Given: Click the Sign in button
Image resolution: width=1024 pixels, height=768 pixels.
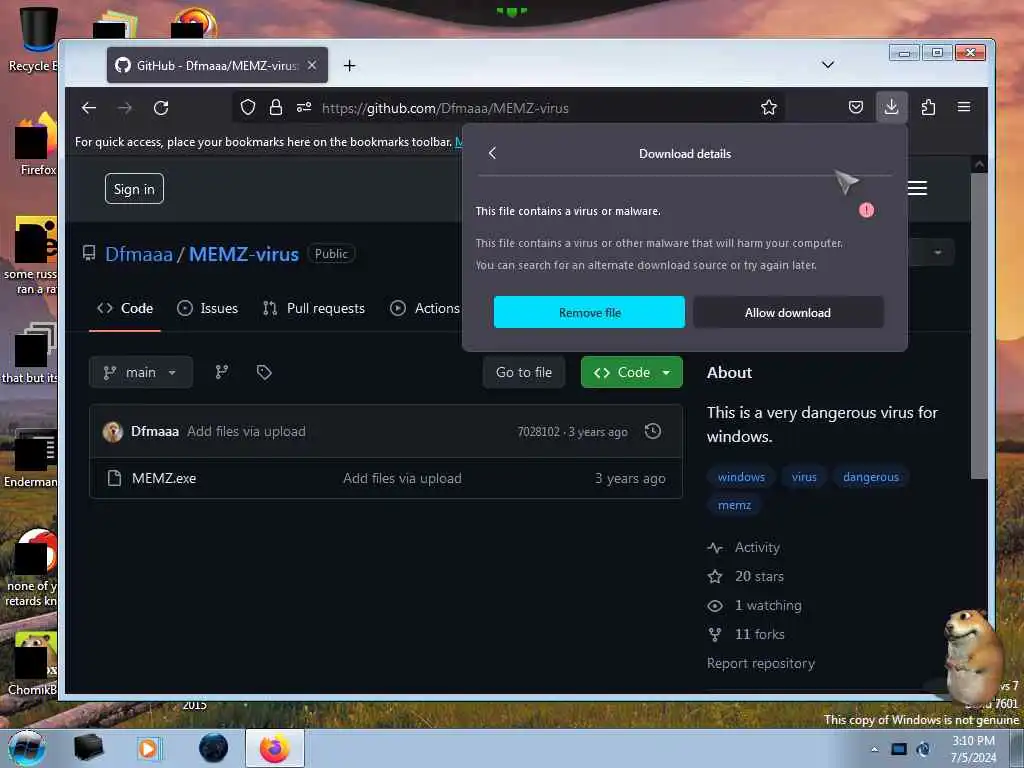Looking at the screenshot, I should tap(134, 189).
